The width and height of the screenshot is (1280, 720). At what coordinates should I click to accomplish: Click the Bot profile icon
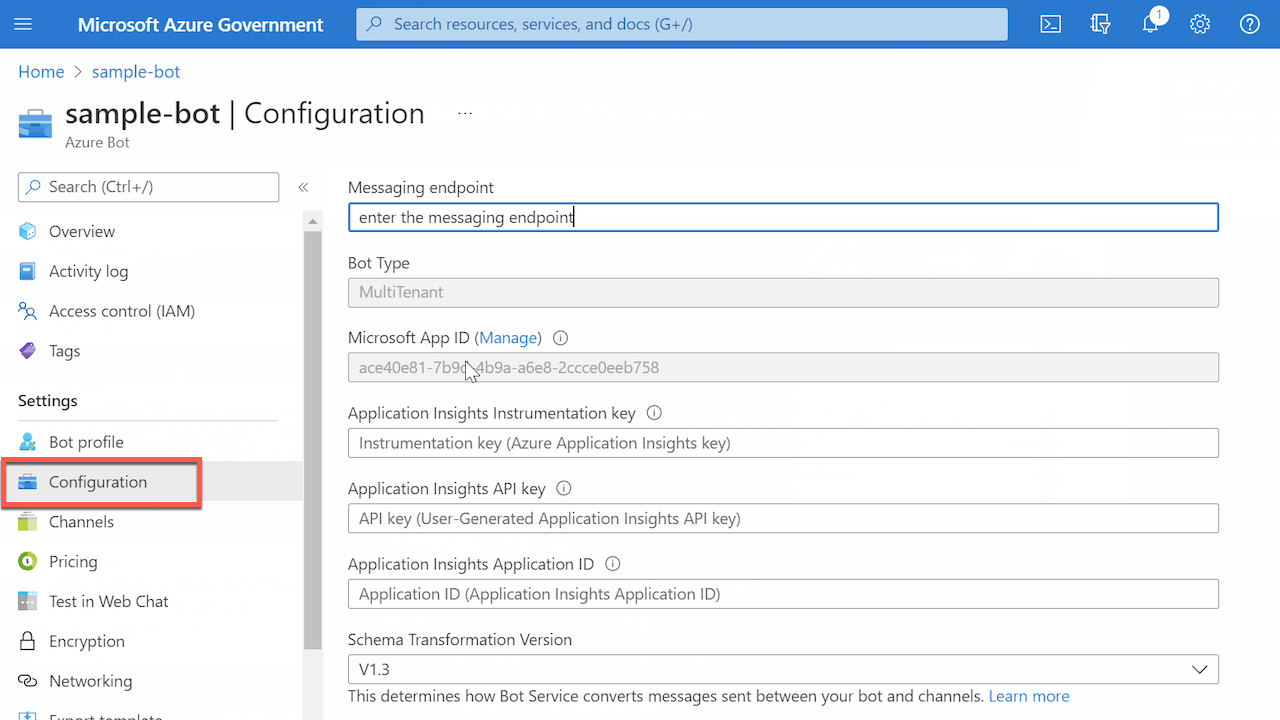click(28, 442)
